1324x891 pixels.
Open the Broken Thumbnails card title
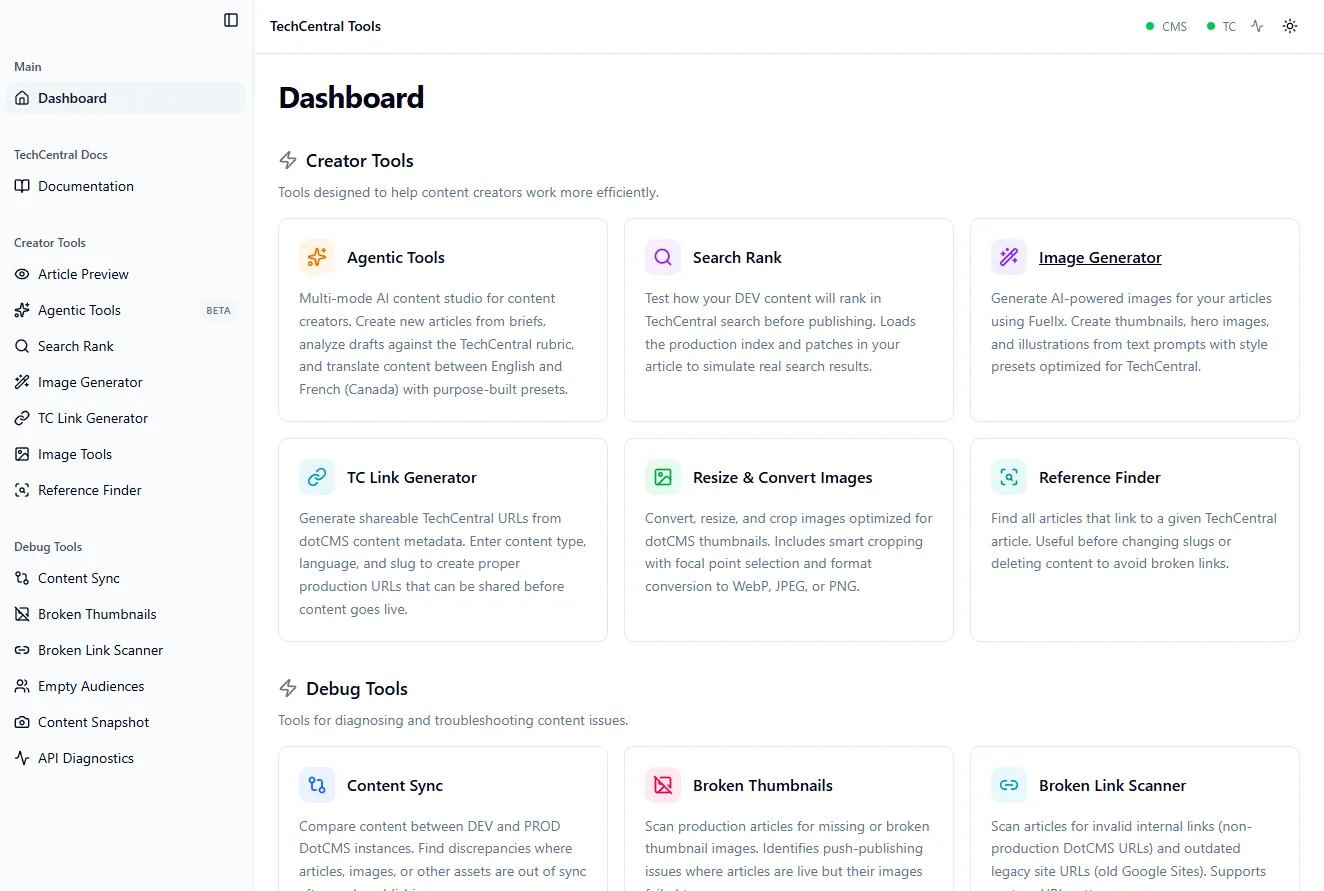pyautogui.click(x=763, y=785)
